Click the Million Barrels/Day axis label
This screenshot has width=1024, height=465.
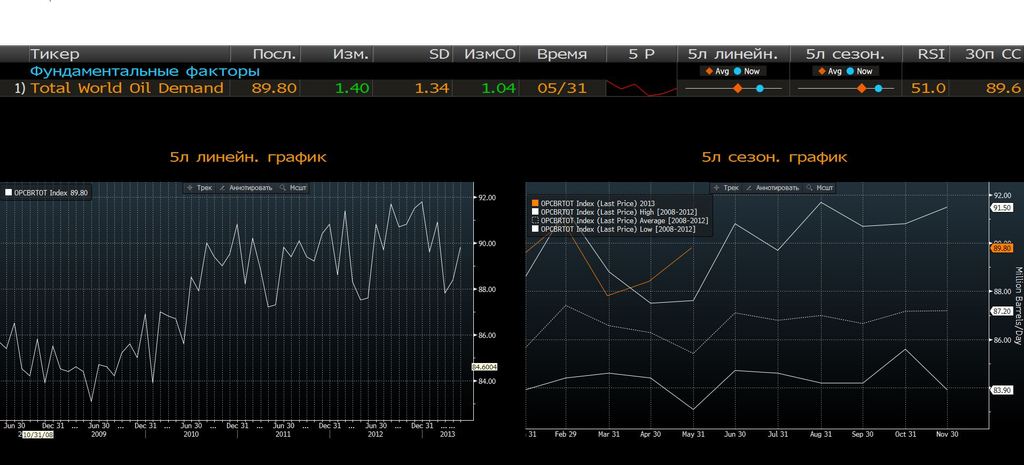(1017, 306)
